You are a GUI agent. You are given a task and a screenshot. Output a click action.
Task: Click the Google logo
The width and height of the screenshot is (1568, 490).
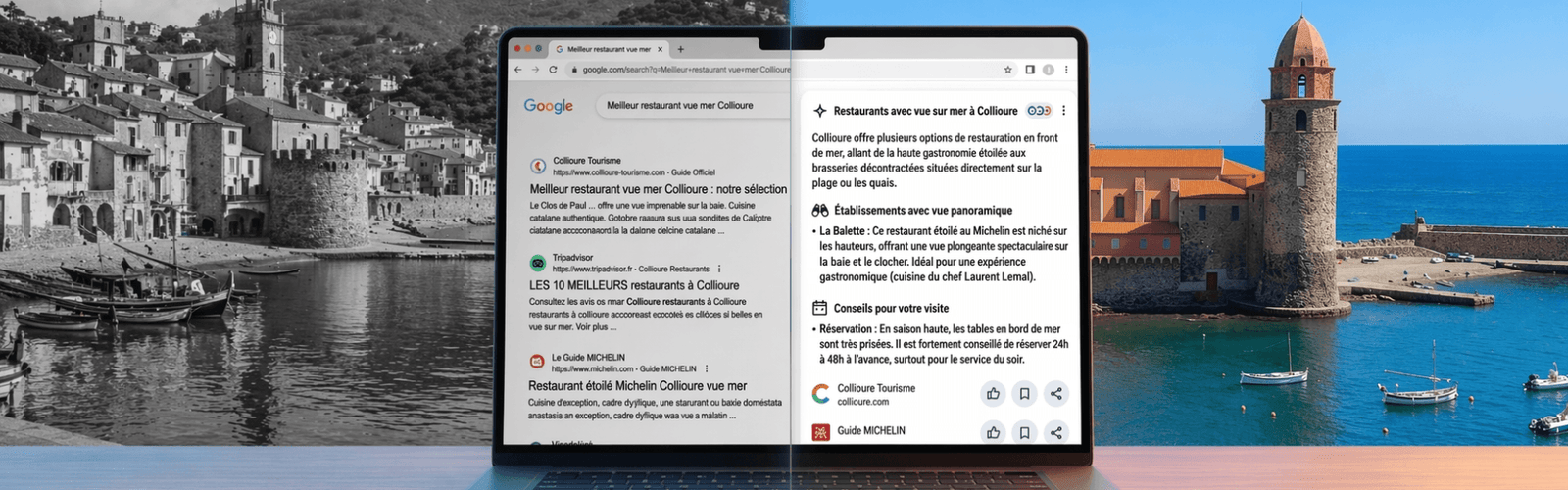pos(548,106)
